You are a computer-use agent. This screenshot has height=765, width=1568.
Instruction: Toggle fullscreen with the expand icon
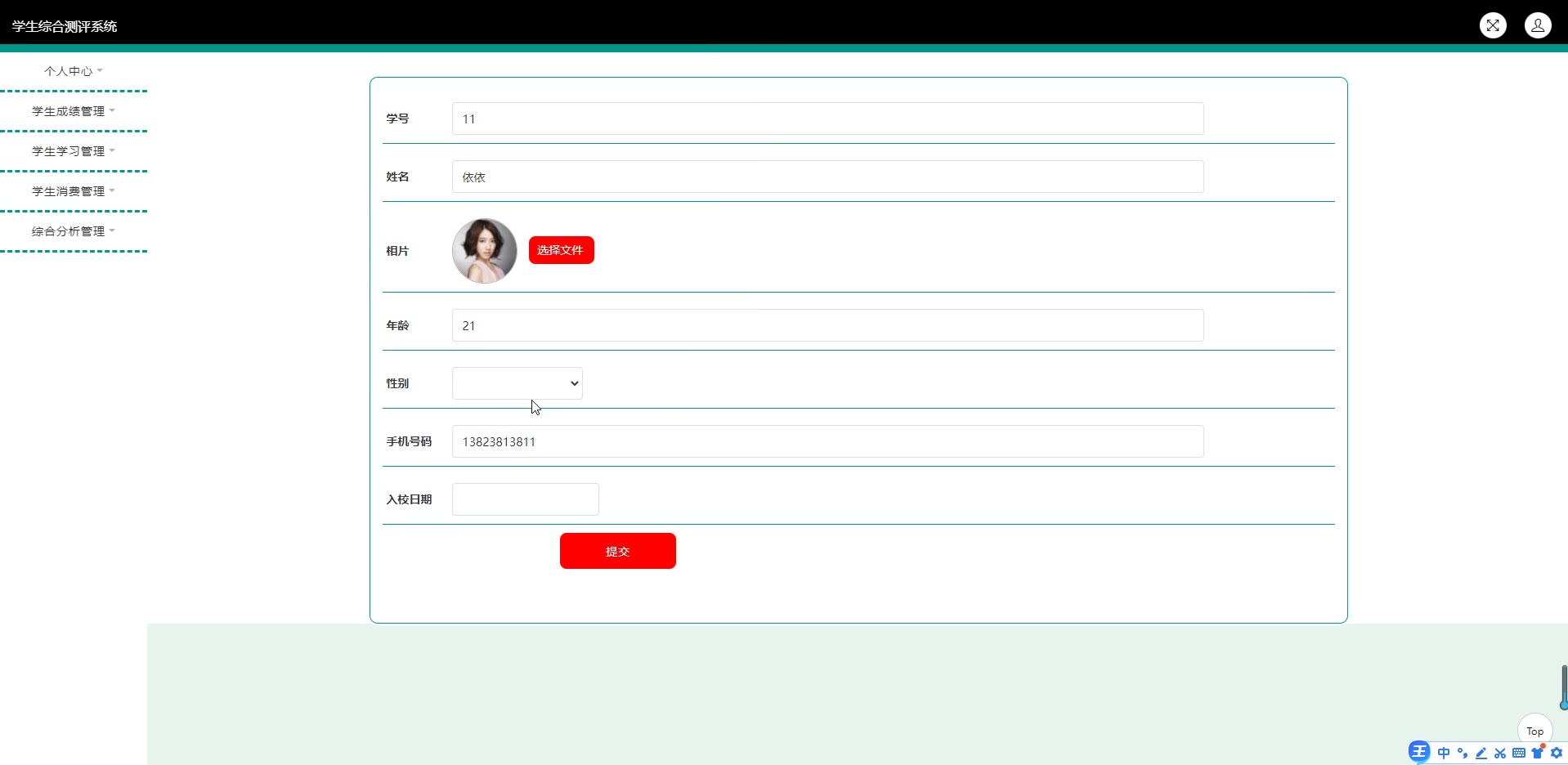point(1493,25)
